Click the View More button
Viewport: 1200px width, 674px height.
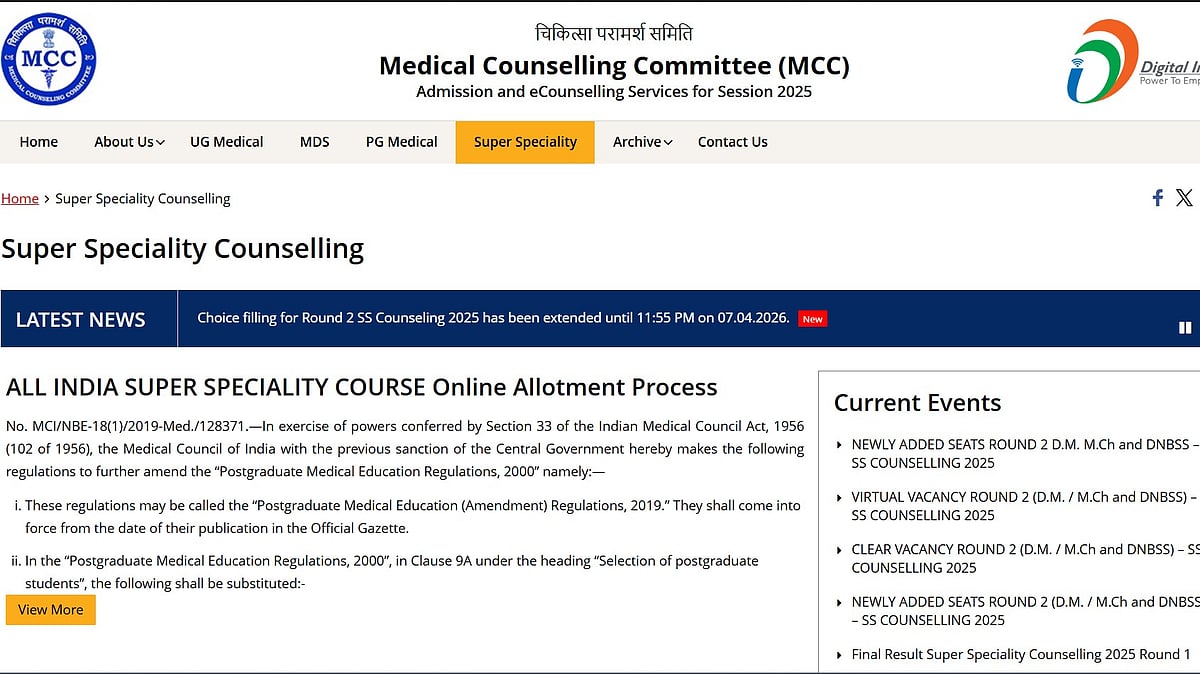[x=51, y=610]
